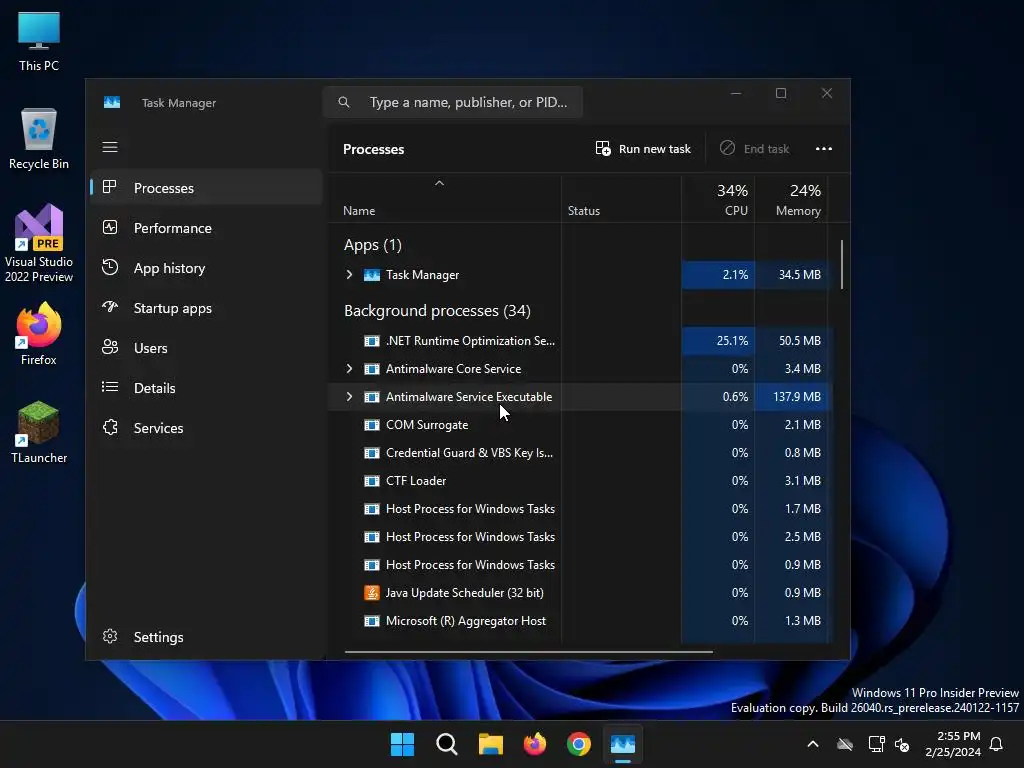Open the Startup apps page

tap(206, 308)
